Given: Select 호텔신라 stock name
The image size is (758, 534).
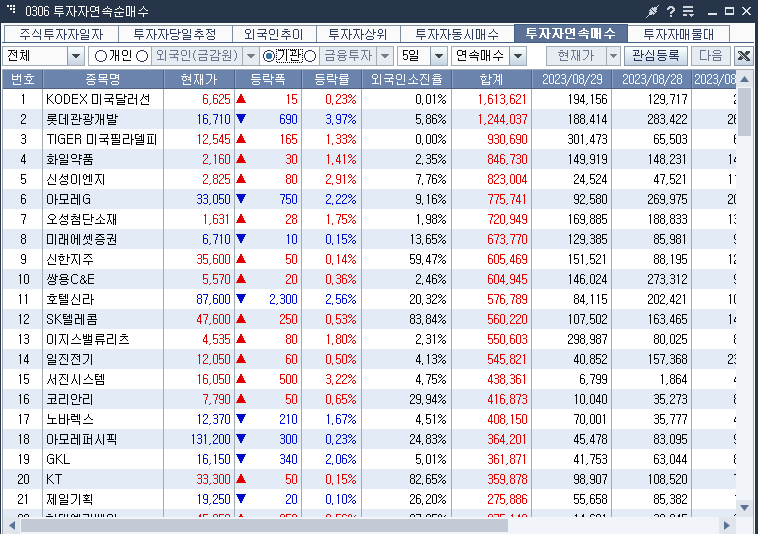Looking at the screenshot, I should (x=70, y=300).
